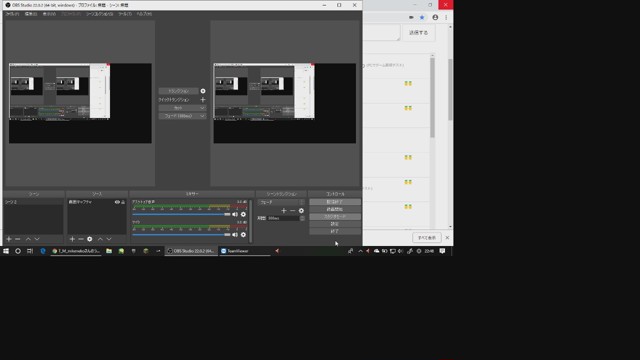Add quick transition with plus icon

tap(203, 100)
